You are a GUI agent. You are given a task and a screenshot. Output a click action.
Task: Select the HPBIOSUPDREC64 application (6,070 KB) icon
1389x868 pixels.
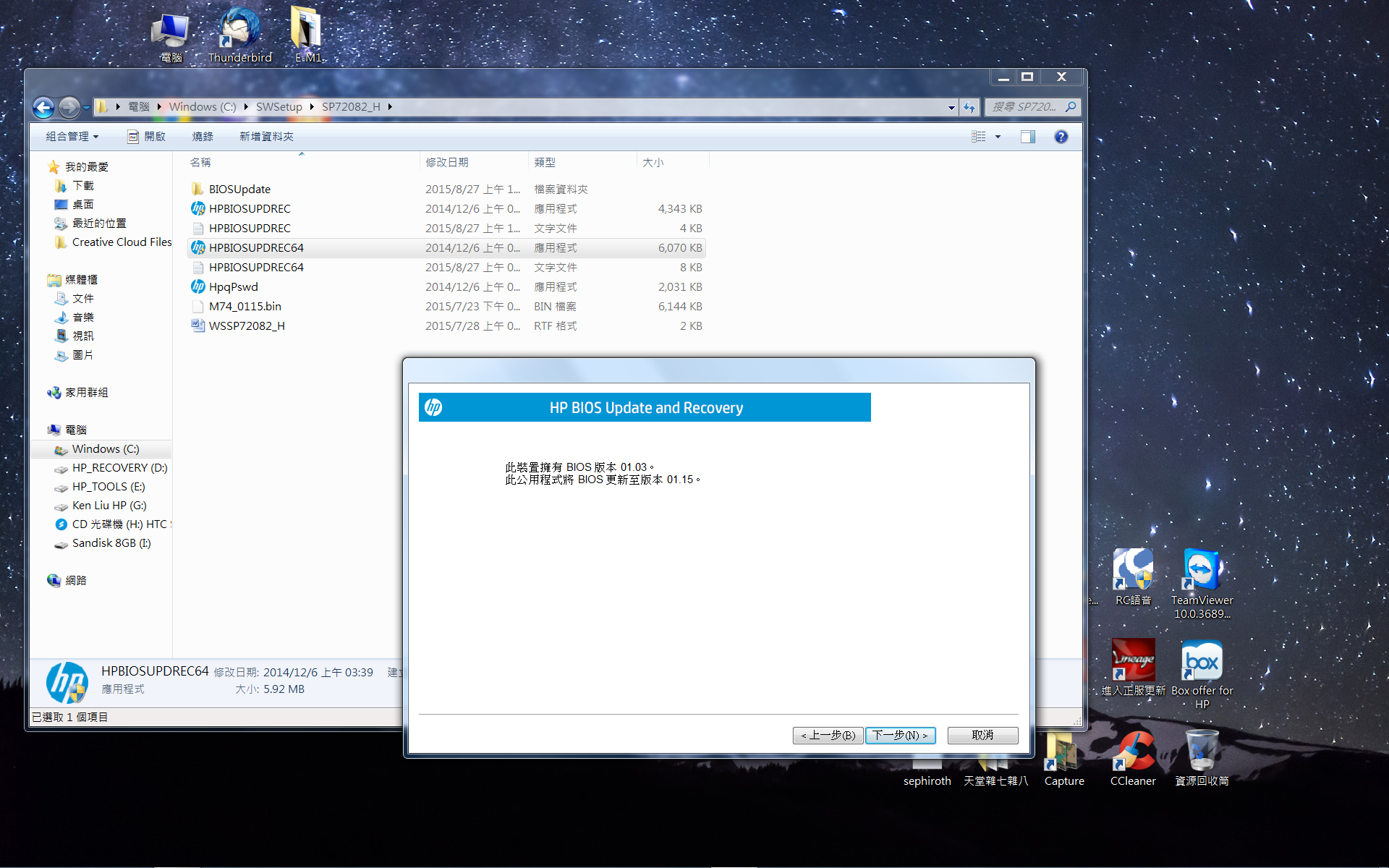[198, 247]
